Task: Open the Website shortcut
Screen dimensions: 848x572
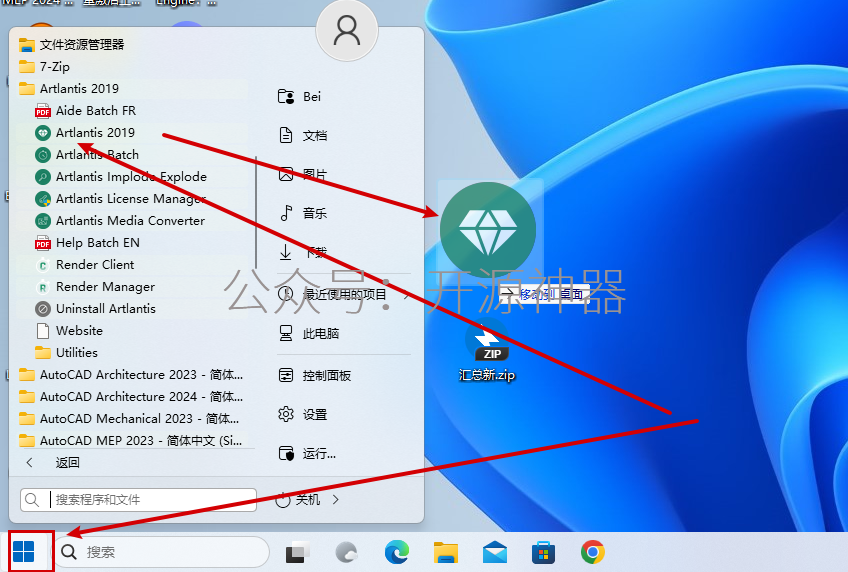Action: [x=69, y=331]
